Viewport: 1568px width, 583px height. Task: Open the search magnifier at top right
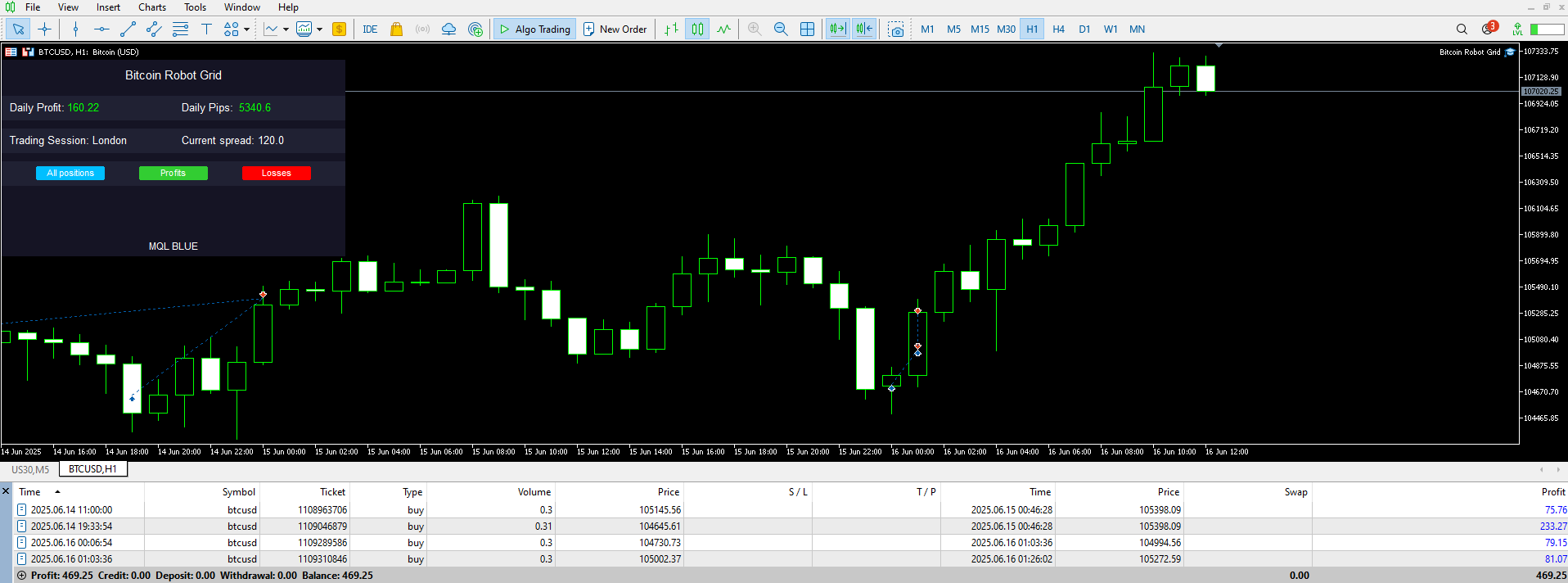click(1462, 29)
